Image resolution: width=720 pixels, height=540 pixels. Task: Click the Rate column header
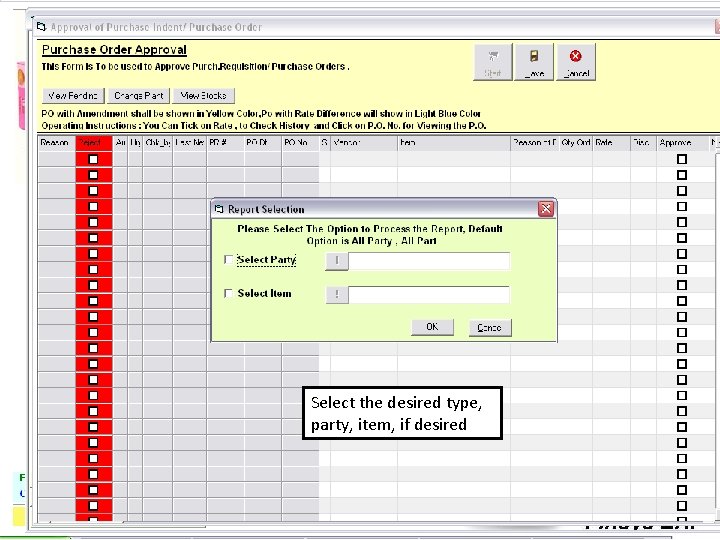(611, 143)
